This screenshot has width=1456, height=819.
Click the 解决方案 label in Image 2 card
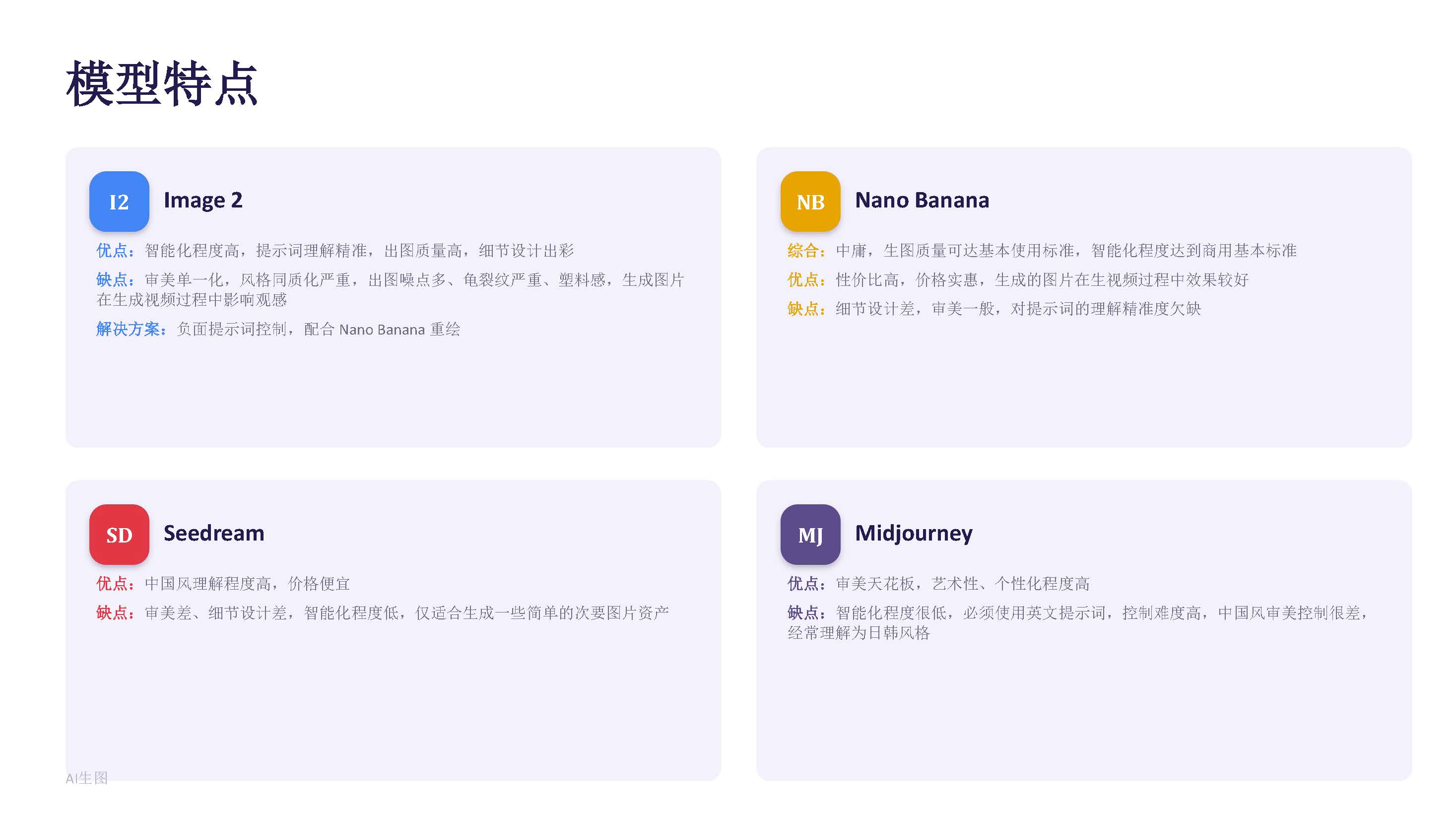pos(131,329)
